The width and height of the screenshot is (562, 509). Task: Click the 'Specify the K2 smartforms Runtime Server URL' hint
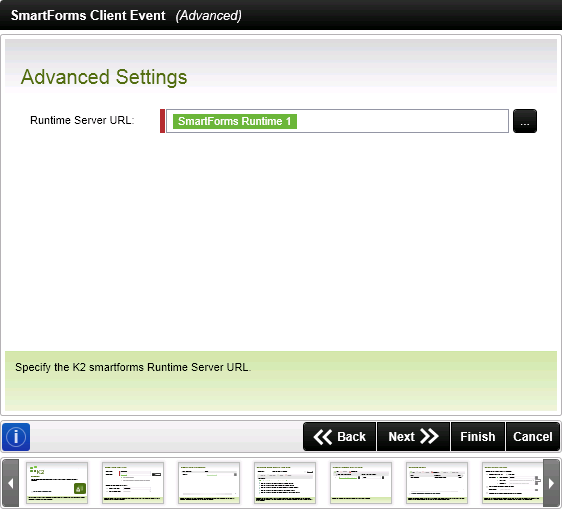(133, 367)
